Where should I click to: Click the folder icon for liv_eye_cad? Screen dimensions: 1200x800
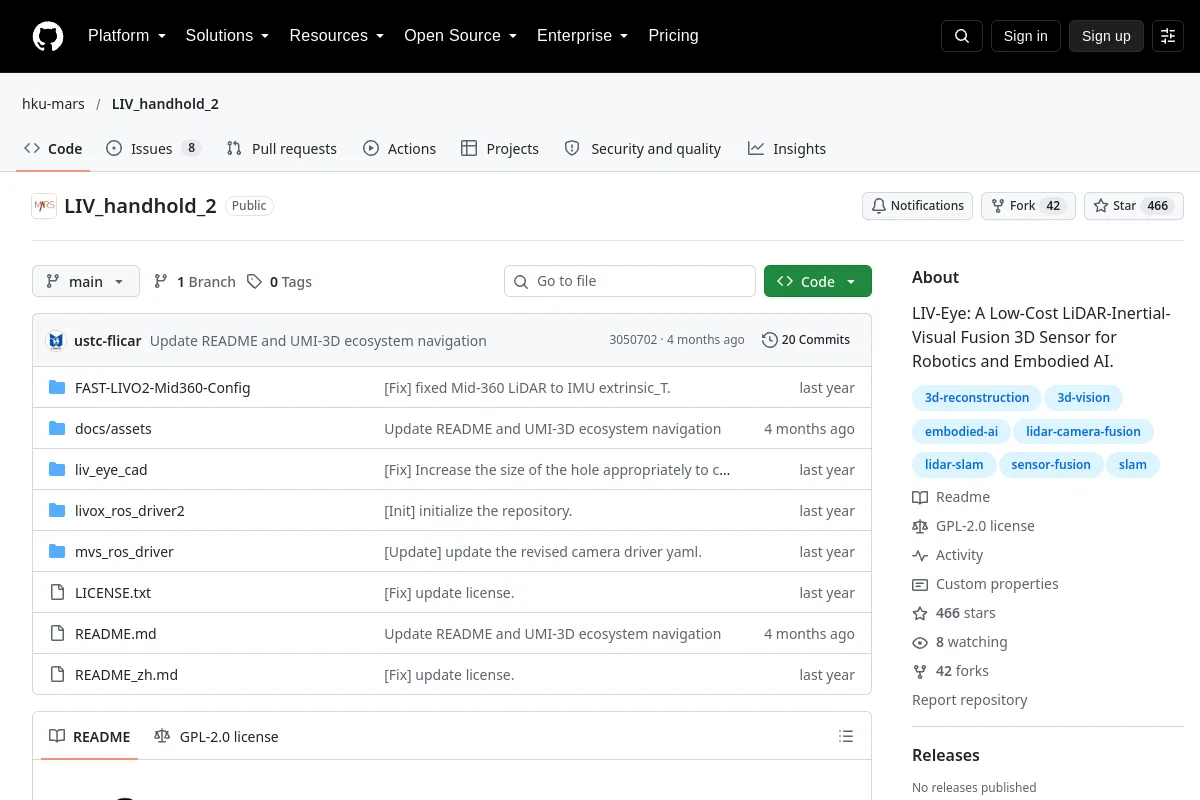(x=57, y=470)
